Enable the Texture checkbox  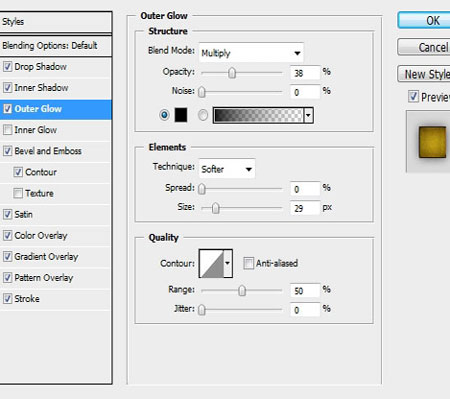(x=18, y=193)
